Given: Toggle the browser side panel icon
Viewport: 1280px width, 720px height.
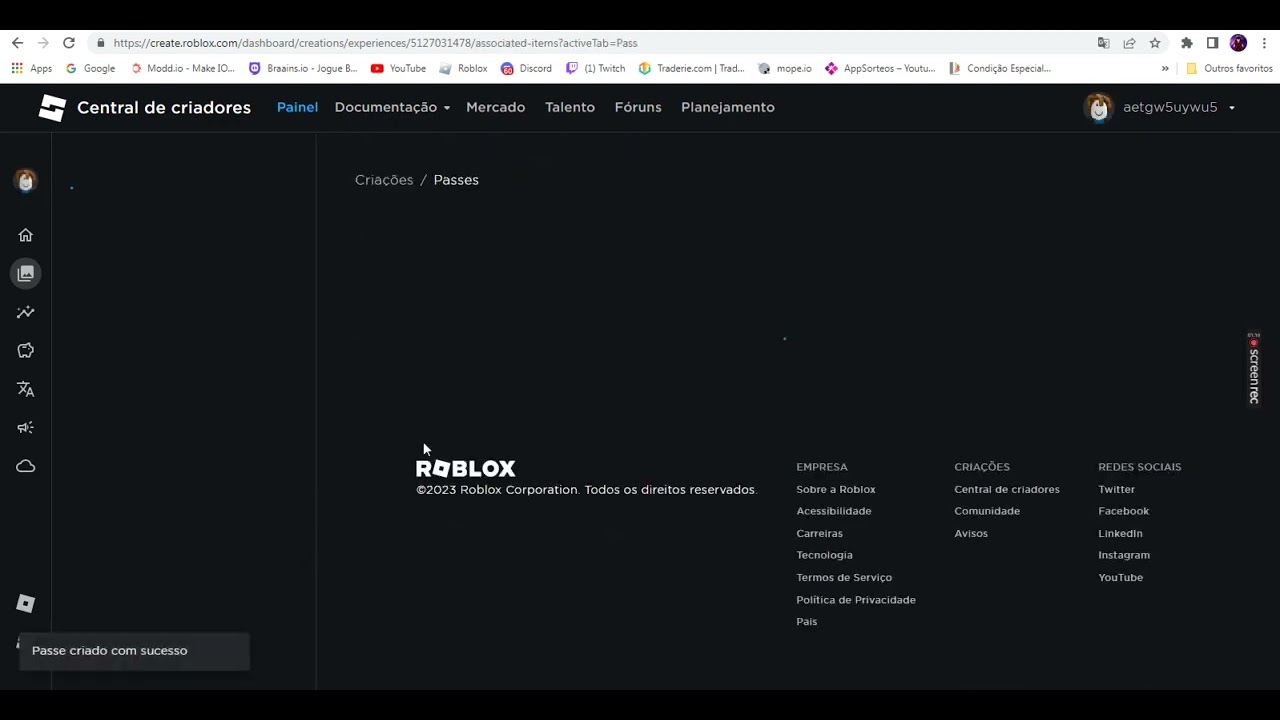Looking at the screenshot, I should 1212,43.
